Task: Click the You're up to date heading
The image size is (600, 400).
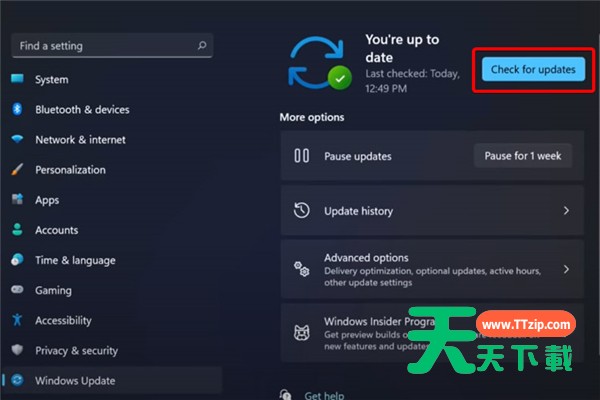Action: (x=402, y=48)
